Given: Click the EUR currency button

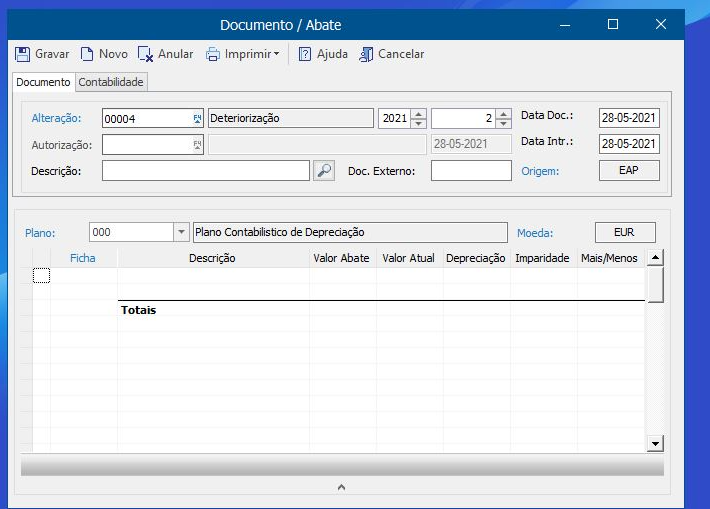Looking at the screenshot, I should [625, 232].
